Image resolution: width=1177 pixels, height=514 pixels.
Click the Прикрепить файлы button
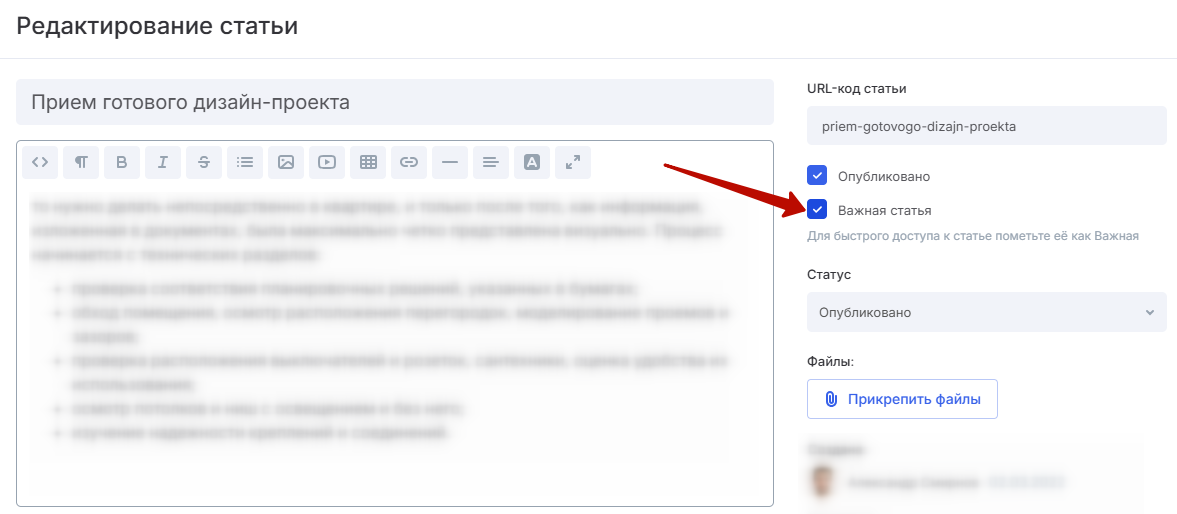point(902,399)
